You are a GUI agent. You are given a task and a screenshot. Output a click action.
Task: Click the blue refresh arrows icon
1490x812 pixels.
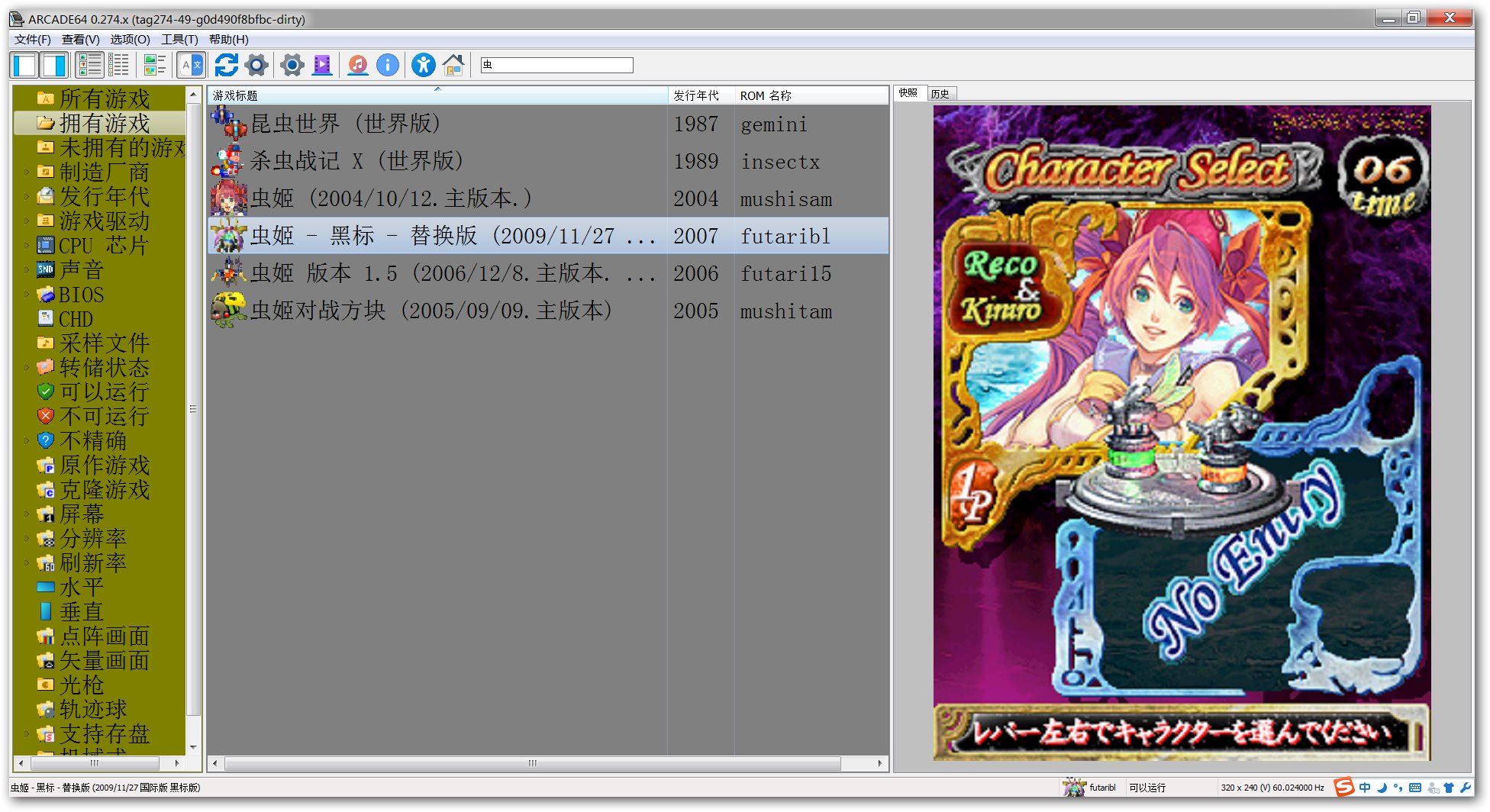tap(226, 66)
